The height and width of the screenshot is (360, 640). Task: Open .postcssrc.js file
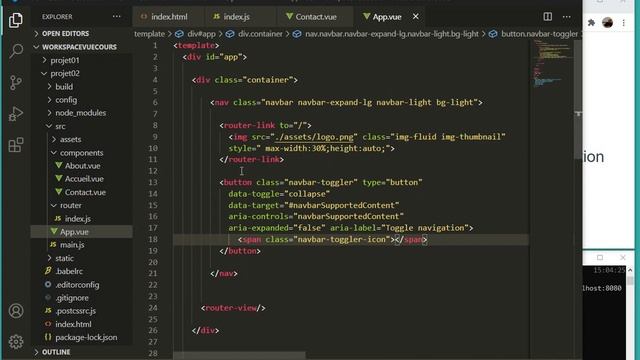[76, 311]
